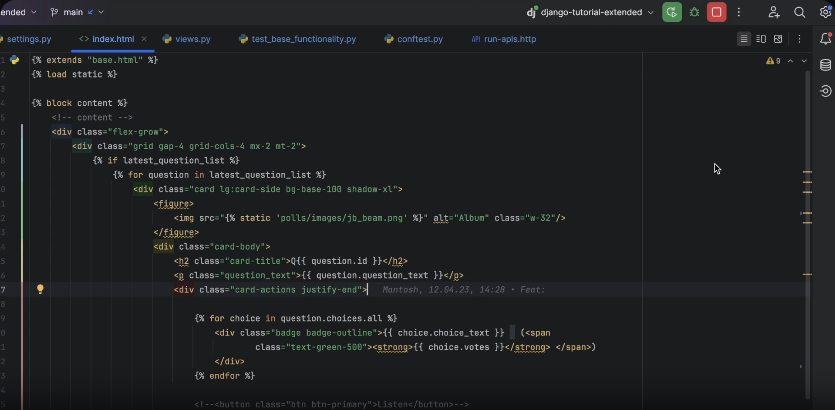Click the lightbulb intention icon in gutter
This screenshot has width=835, height=410.
(x=40, y=289)
